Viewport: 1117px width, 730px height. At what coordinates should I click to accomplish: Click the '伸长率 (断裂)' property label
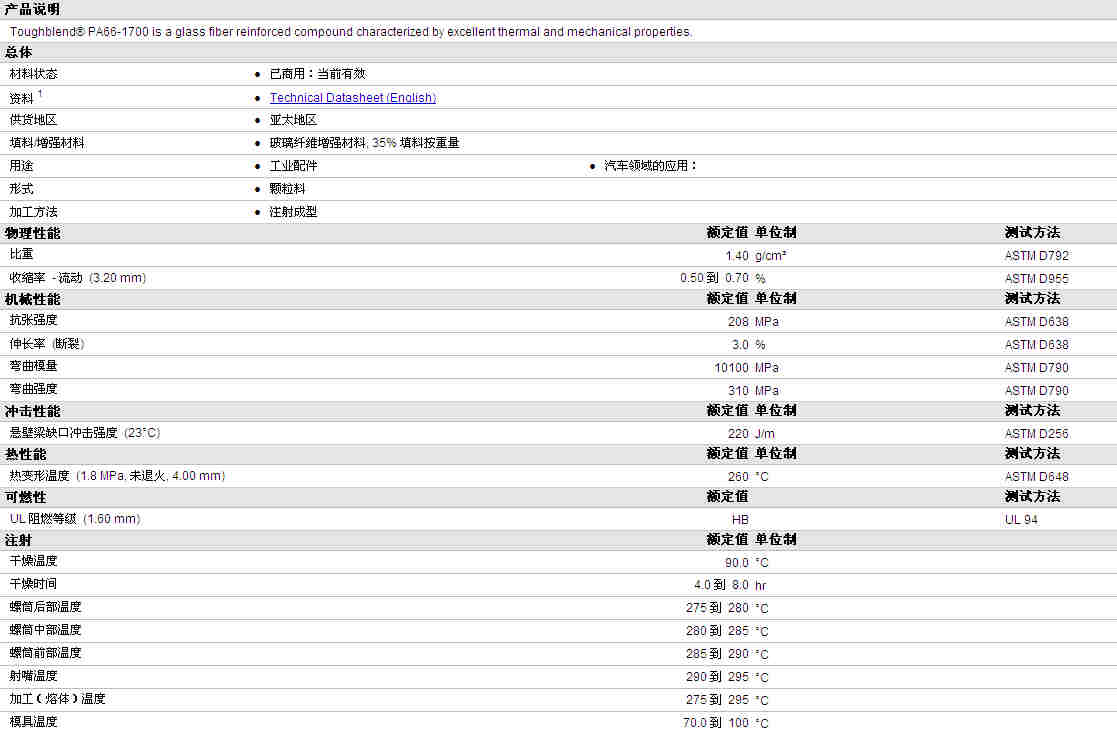pos(47,344)
